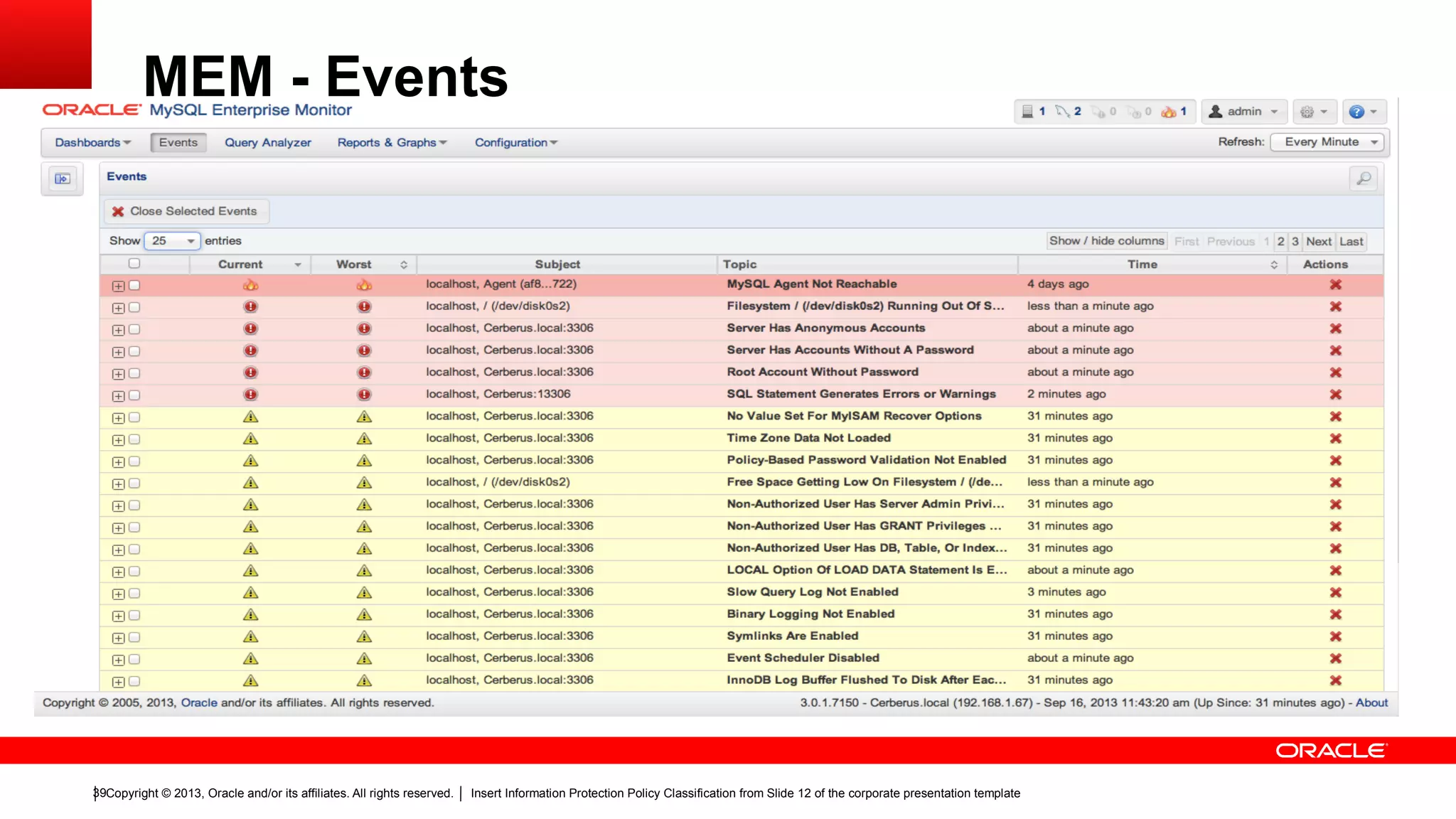Open the Dashboards menu
Viewport: 1456px width, 819px height.
pos(93,143)
